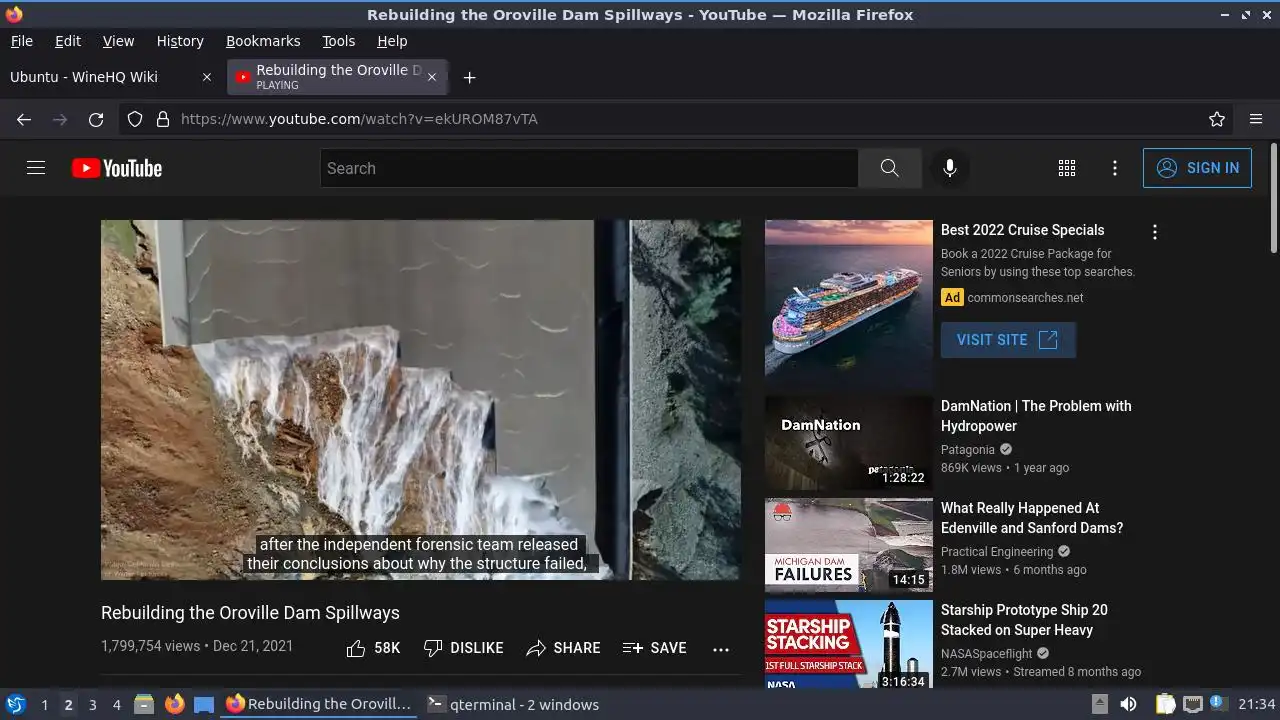Open the network tray icon
Screen dimensions: 1280x720
[x=1192, y=704]
